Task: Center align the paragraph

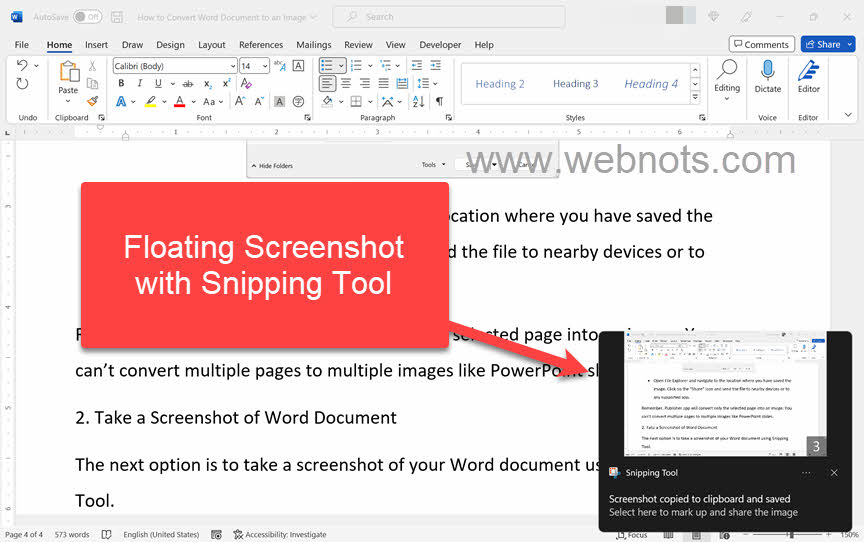Action: click(345, 84)
